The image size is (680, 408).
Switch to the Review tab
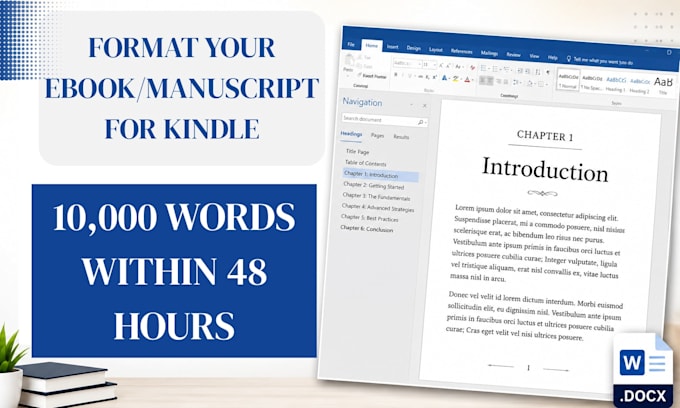[x=513, y=55]
